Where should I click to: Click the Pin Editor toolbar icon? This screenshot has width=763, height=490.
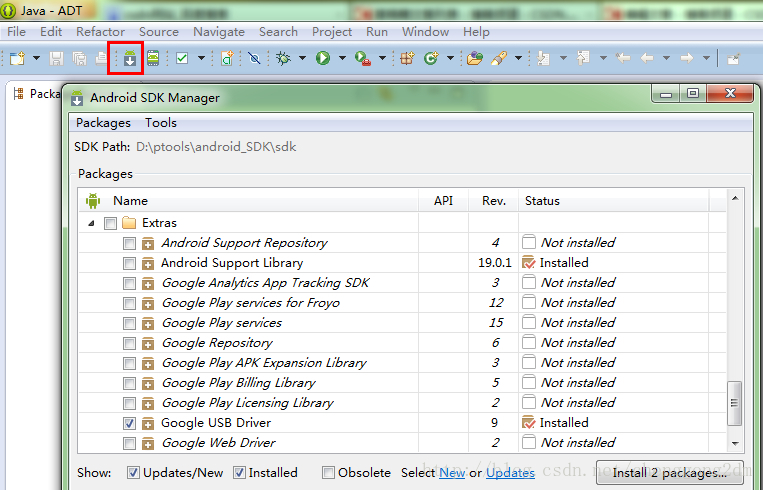(x=733, y=59)
